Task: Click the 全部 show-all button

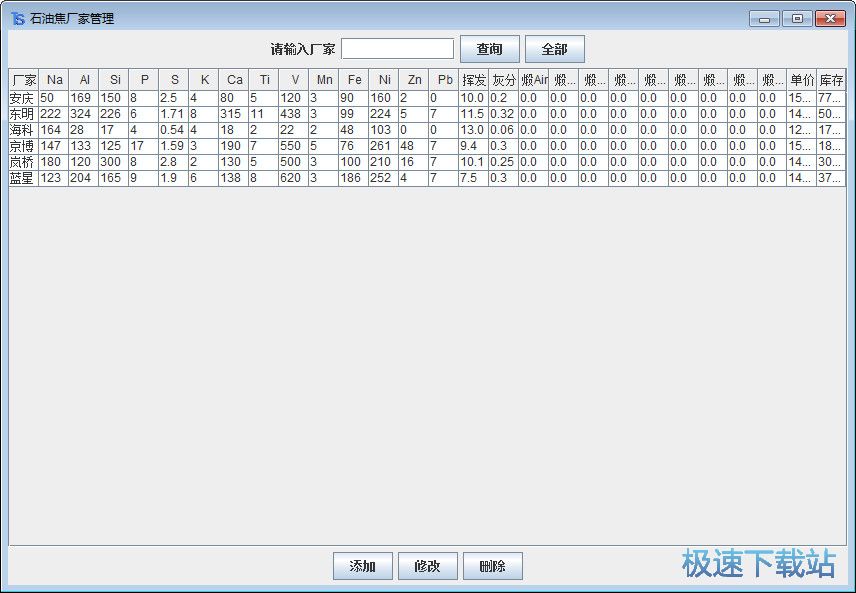Action: [555, 47]
